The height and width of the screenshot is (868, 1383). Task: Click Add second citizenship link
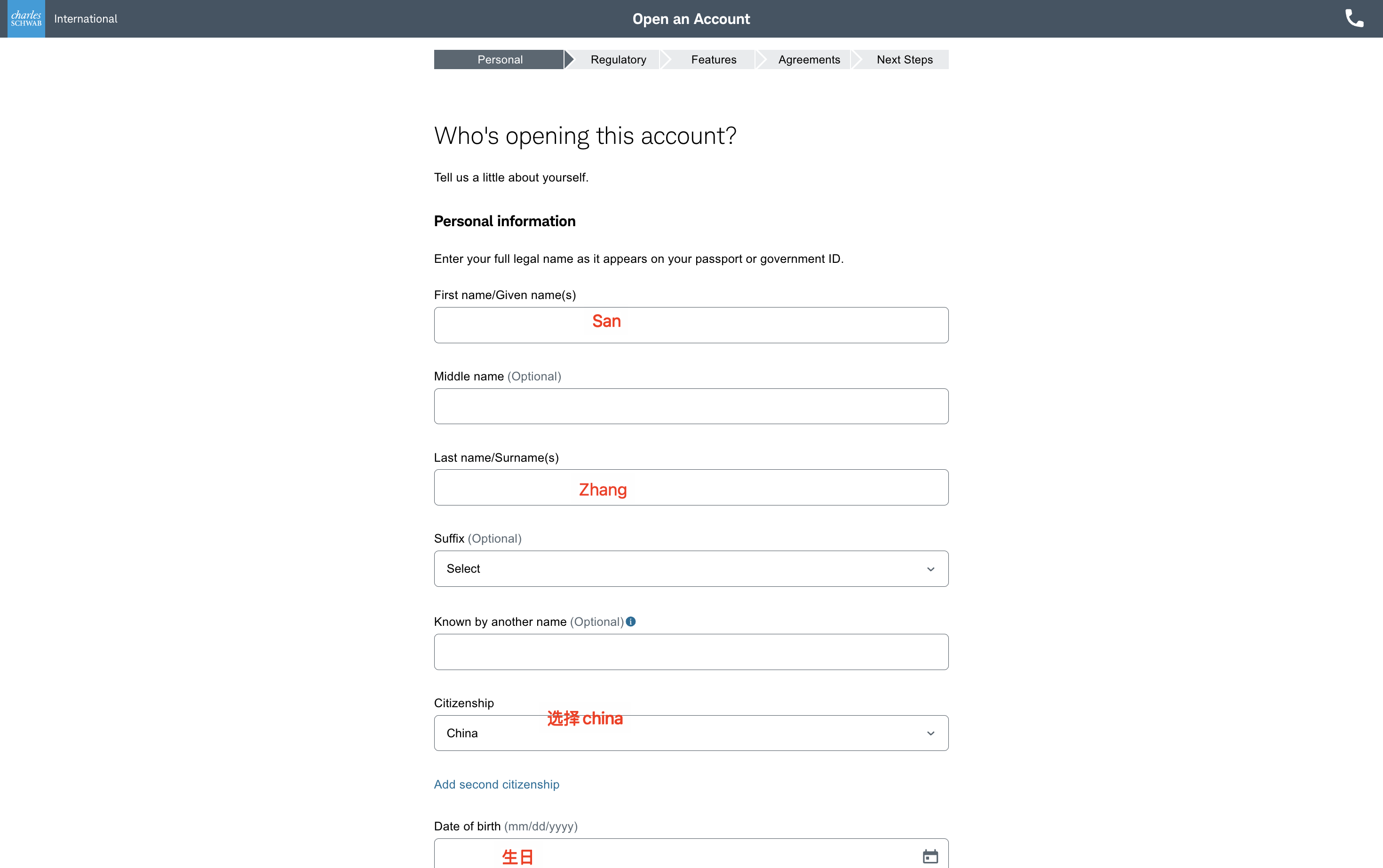(x=496, y=784)
